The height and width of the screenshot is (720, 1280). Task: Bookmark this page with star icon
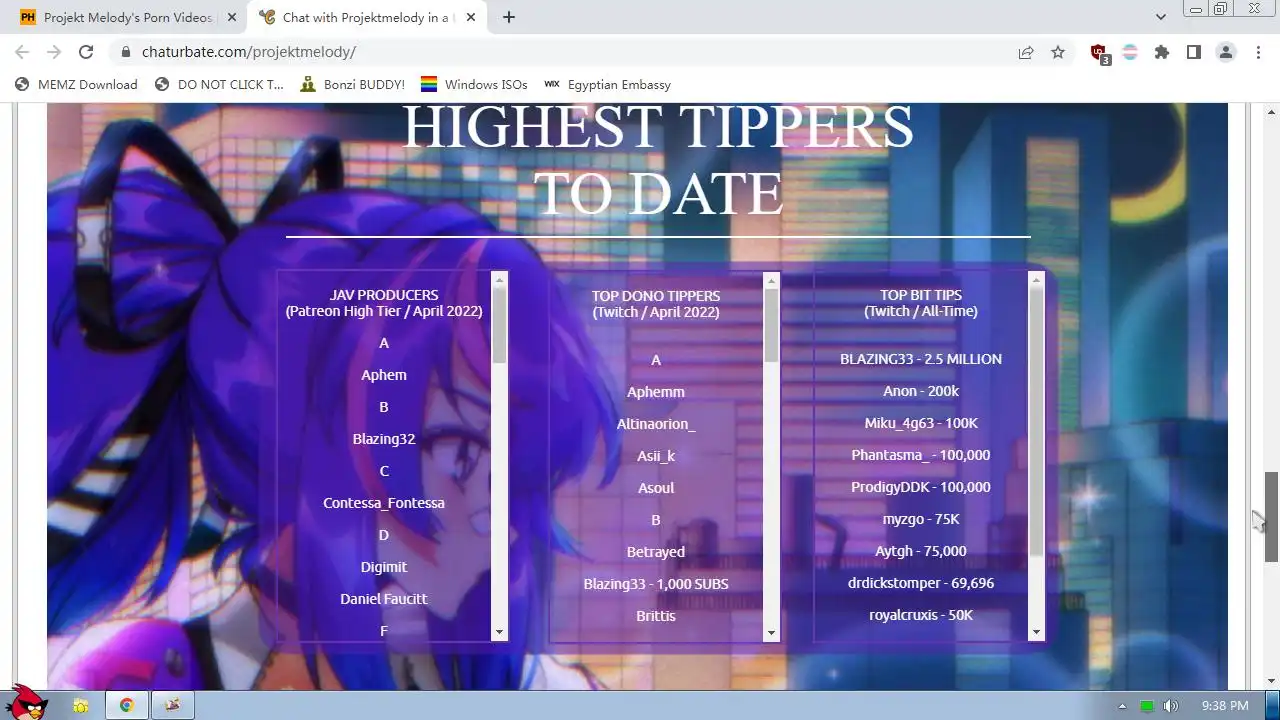[1058, 52]
